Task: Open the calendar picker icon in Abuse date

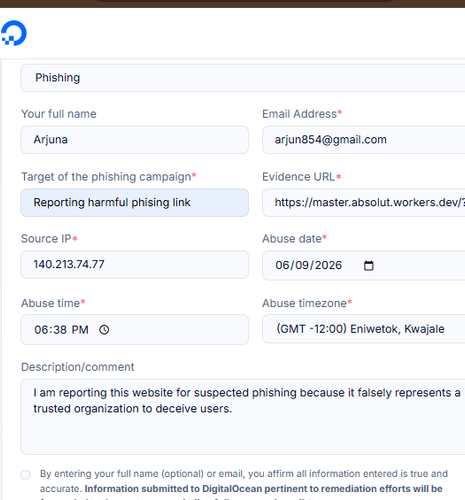Action: pyautogui.click(x=368, y=265)
